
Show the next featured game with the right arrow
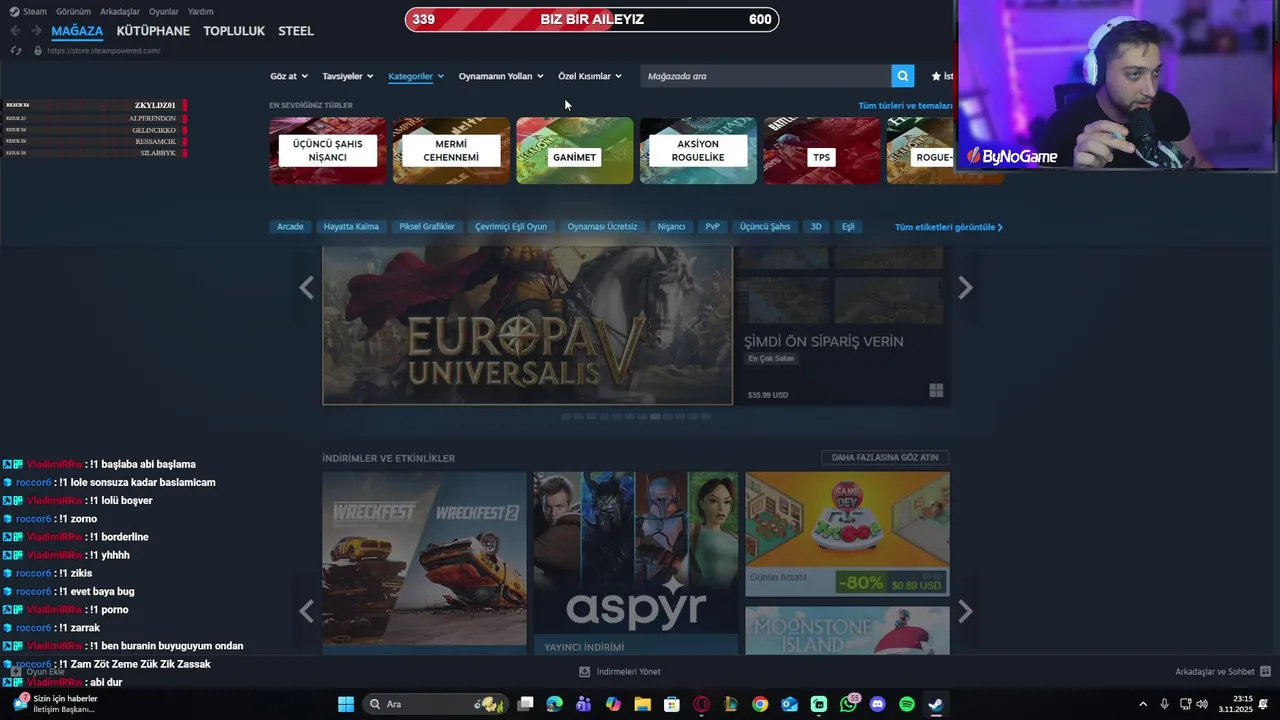[965, 288]
